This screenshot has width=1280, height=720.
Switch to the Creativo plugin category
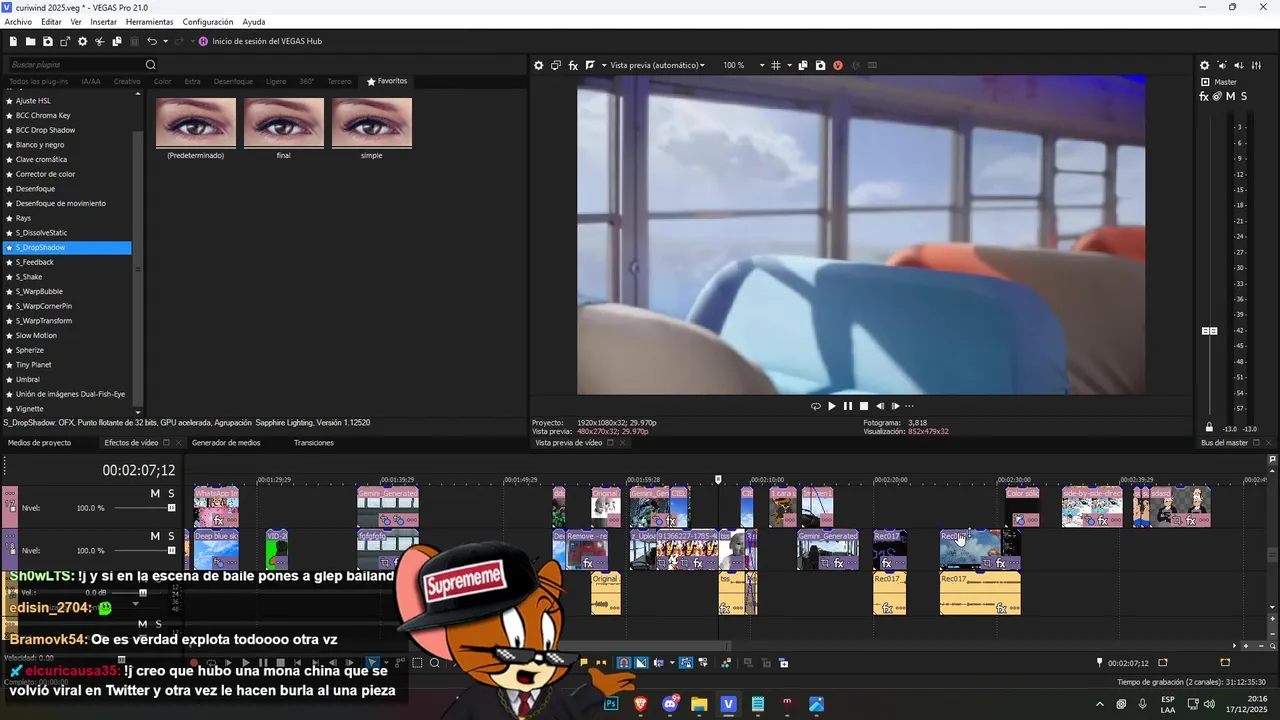[x=127, y=81]
